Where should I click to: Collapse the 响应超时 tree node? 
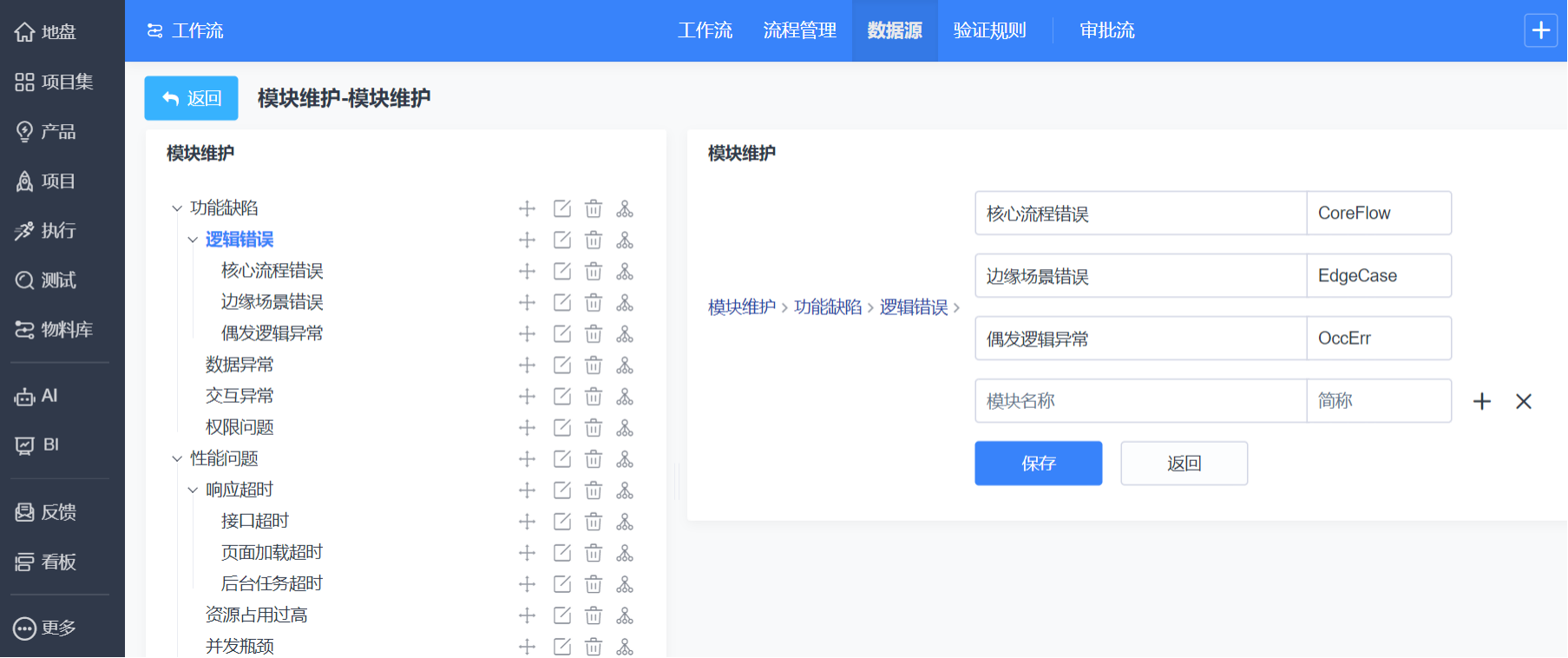coord(193,490)
